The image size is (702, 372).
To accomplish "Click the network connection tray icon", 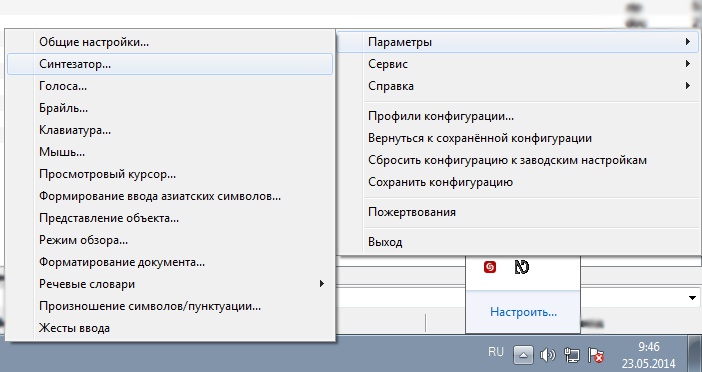I will [572, 355].
